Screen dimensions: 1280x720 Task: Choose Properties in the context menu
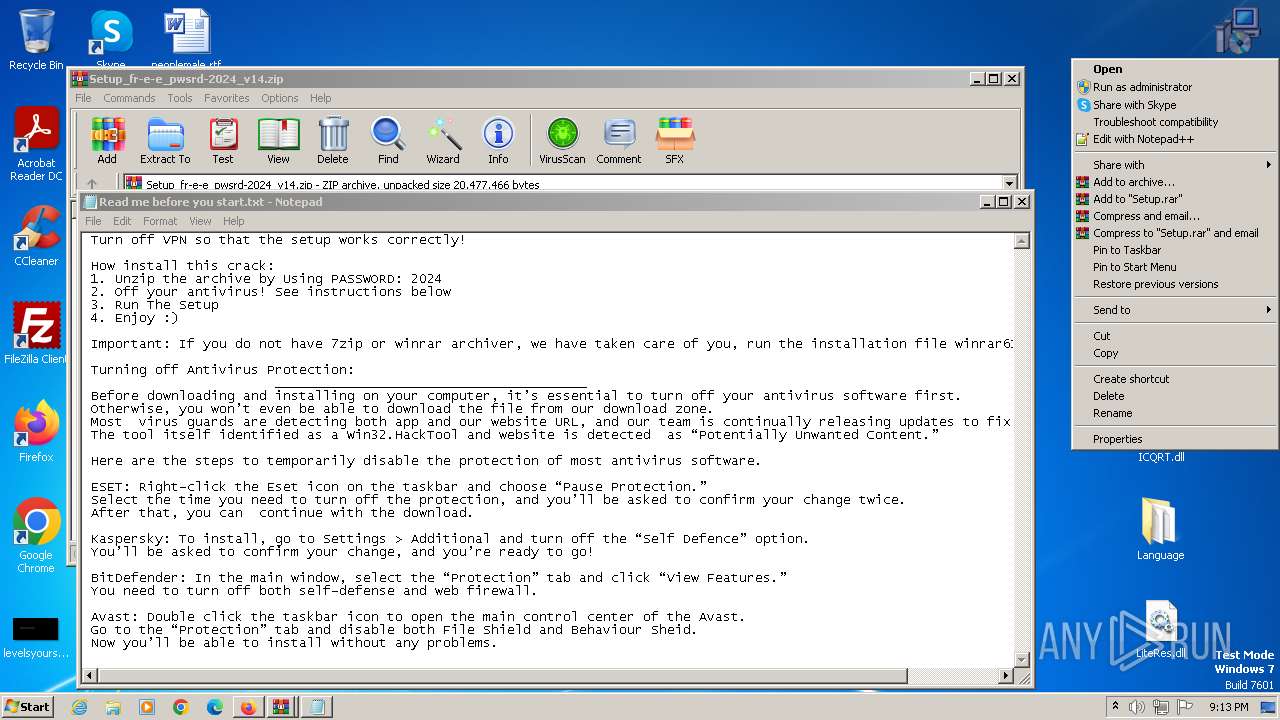click(x=1175, y=439)
